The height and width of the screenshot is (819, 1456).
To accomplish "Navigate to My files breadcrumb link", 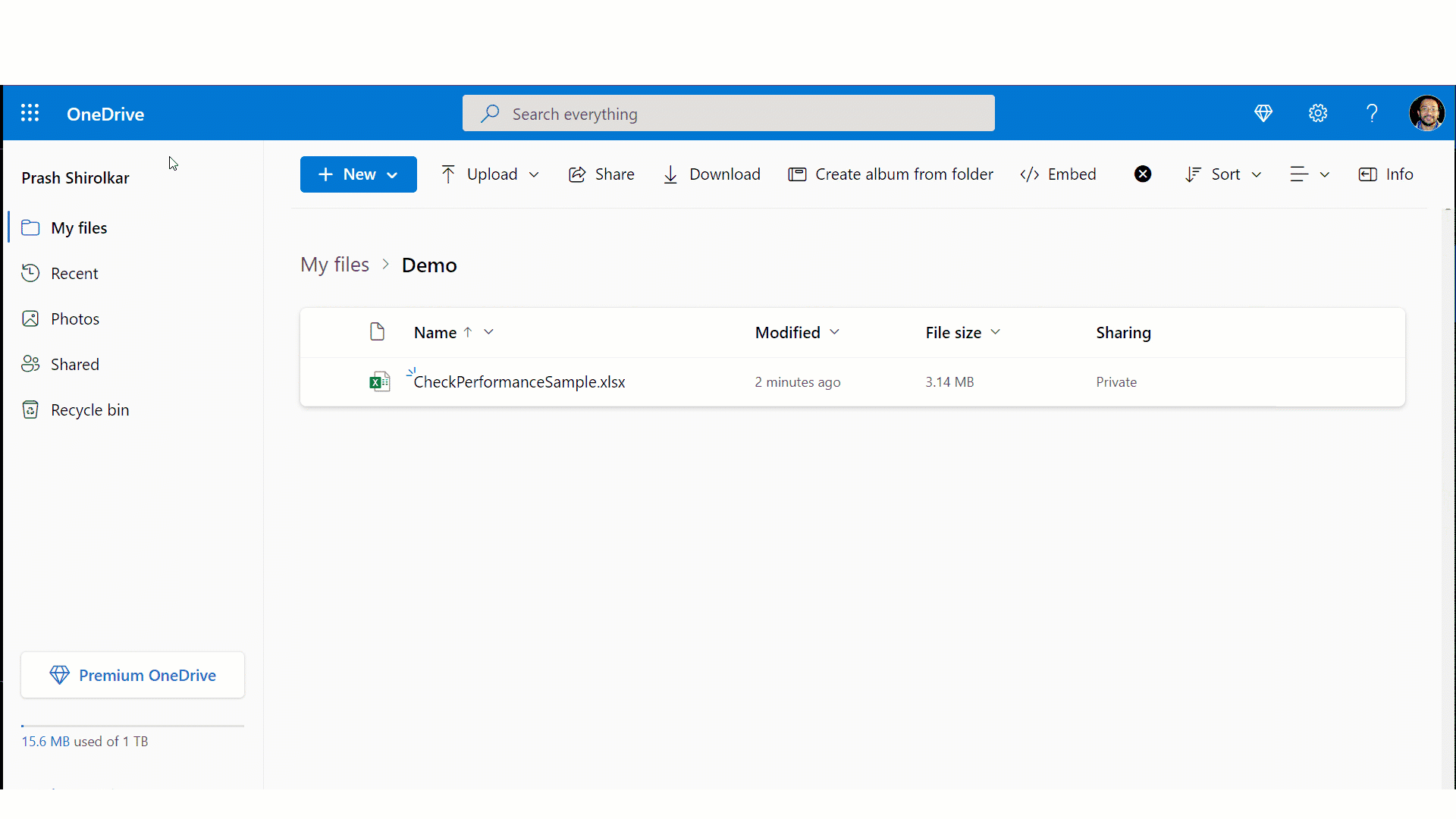I will (x=334, y=265).
